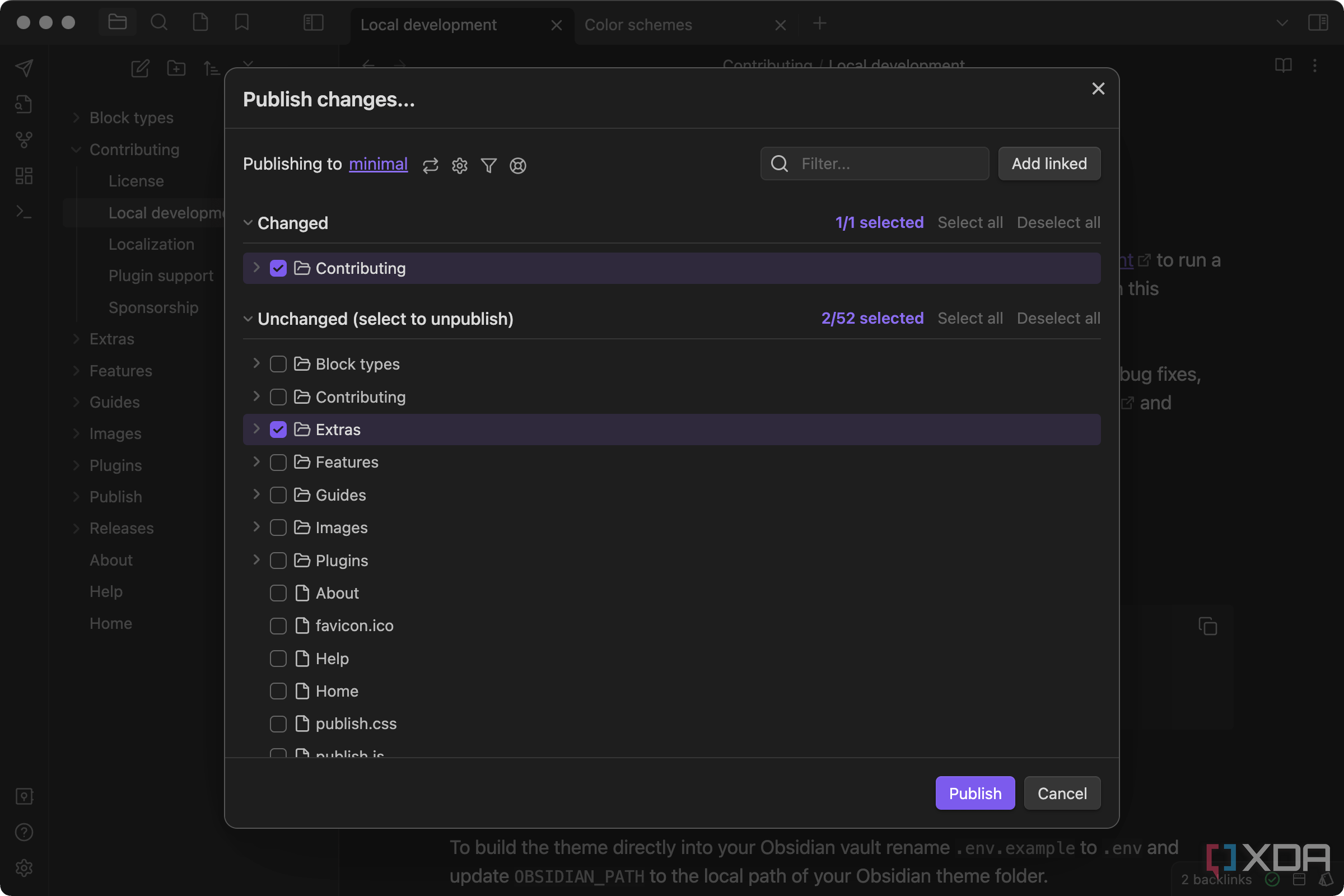Open the publish site settings gear icon
This screenshot has height=896, width=1344.
[x=459, y=165]
